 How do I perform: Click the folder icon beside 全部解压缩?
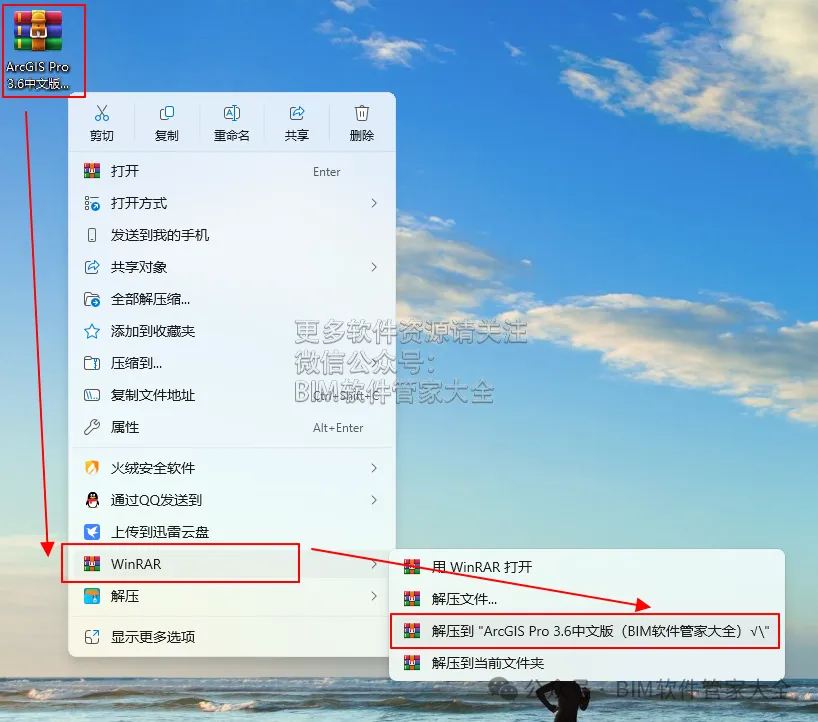[x=92, y=299]
